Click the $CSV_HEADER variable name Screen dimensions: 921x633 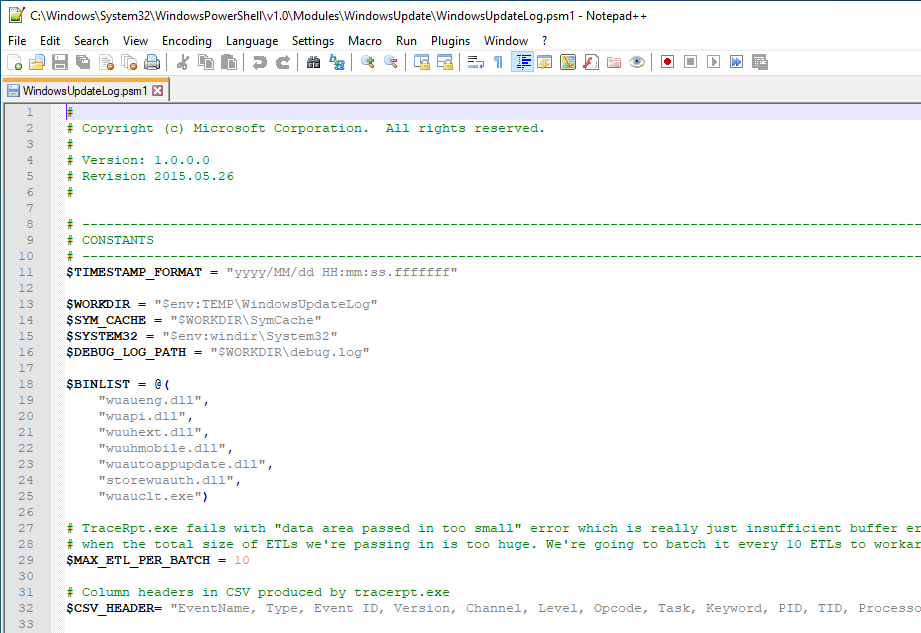pos(110,608)
